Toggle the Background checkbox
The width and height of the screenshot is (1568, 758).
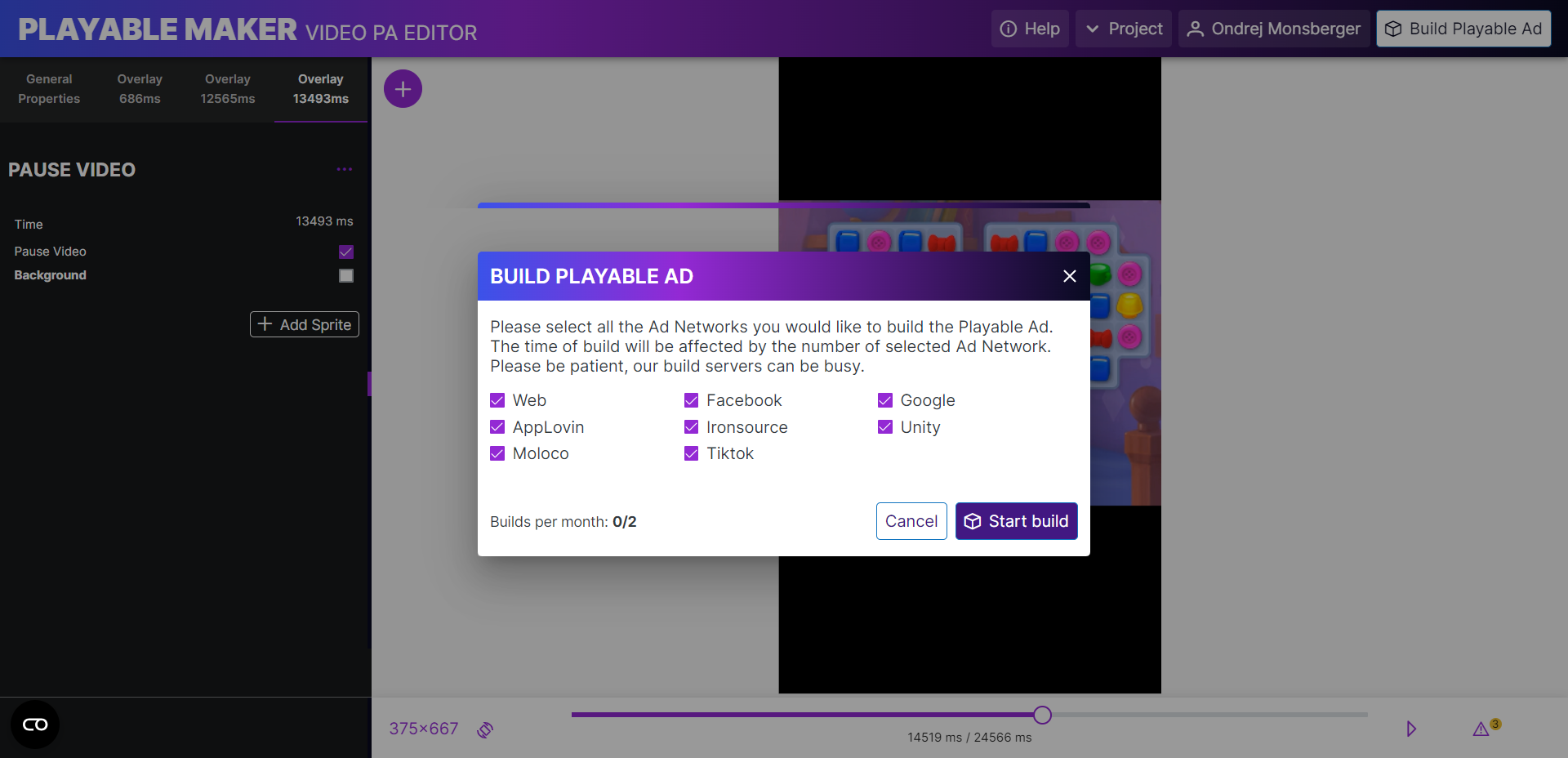346,276
